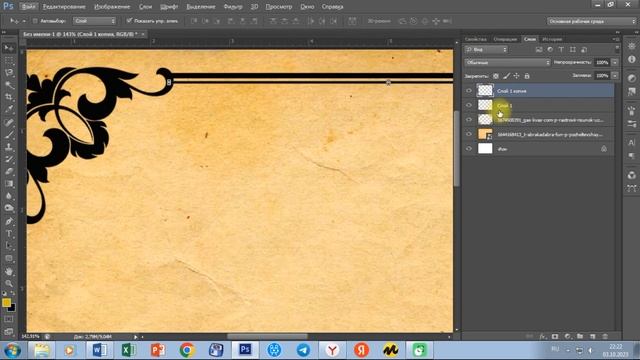
Task: Select the Horizontal Type tool
Action: (x=9, y=234)
